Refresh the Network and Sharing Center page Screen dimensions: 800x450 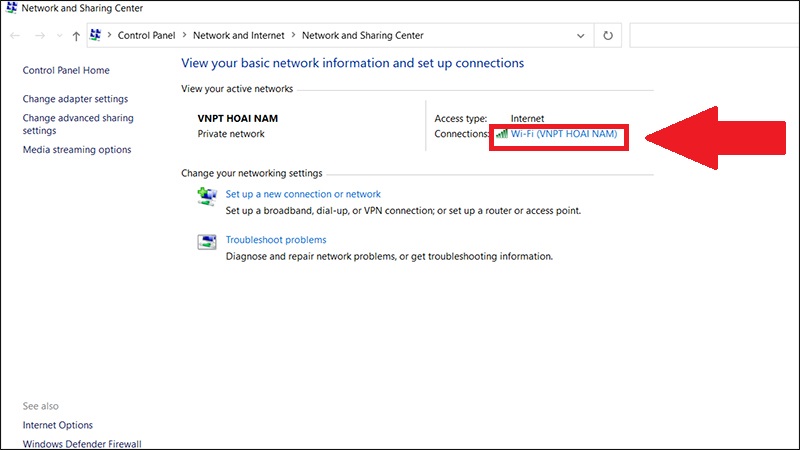(x=608, y=36)
